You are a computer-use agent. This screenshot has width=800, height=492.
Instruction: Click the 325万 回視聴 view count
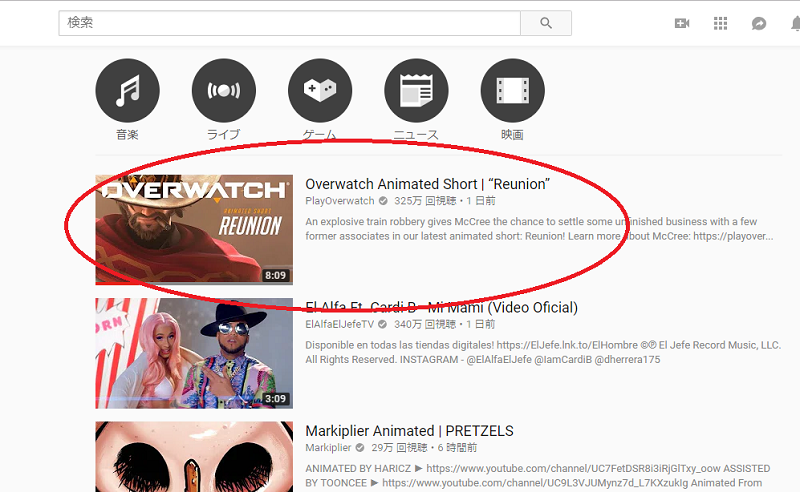point(425,201)
